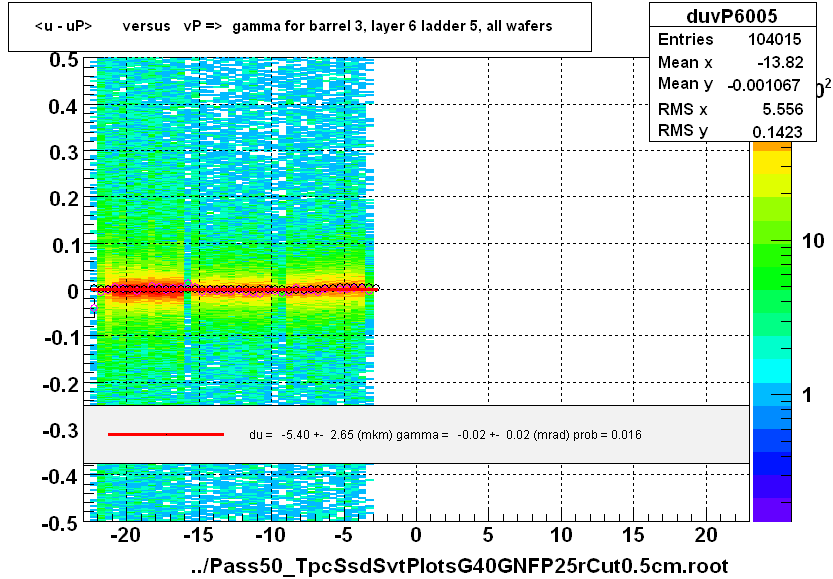This screenshot has width=833, height=579.
Task: Click the y-axis label 0.3
Action: (x=63, y=153)
